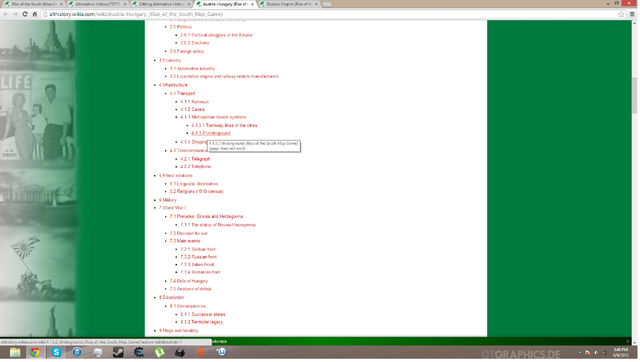Open '5.1 Linguistic distribution' link

tap(194, 184)
